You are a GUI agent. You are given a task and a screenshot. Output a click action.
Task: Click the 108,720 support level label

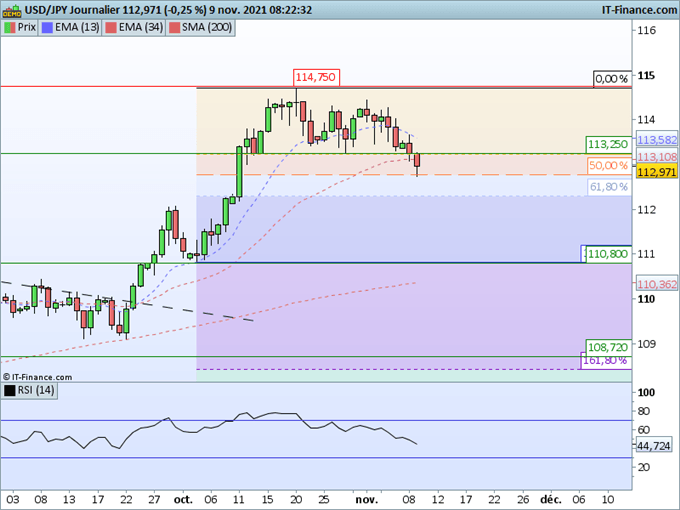click(608, 347)
